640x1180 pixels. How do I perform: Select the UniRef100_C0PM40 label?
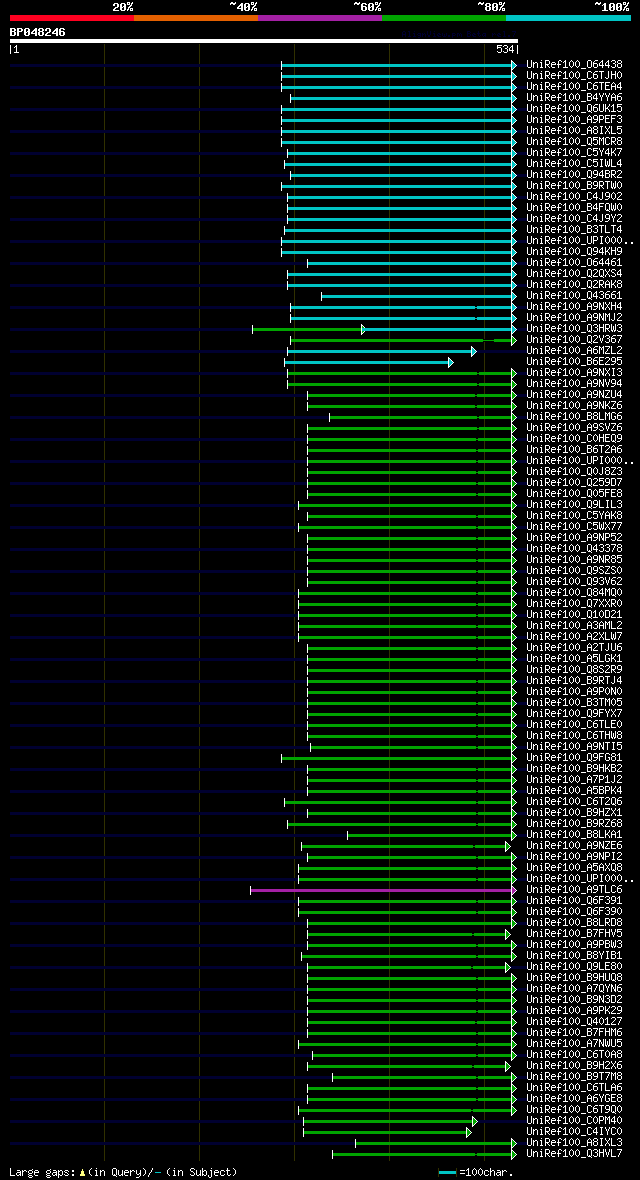[x=574, y=1121]
